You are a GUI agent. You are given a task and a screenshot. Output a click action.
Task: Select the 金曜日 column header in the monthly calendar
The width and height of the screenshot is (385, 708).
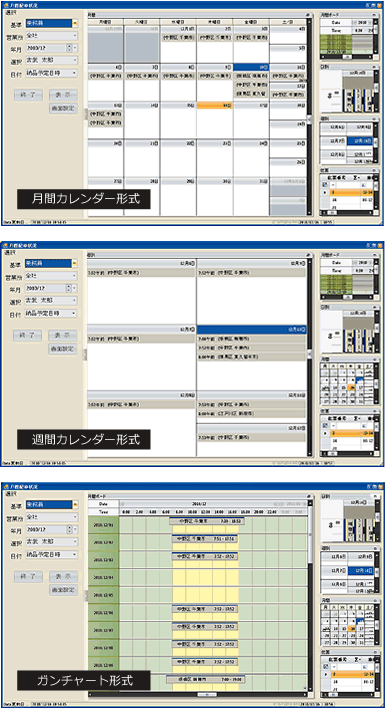(250, 22)
